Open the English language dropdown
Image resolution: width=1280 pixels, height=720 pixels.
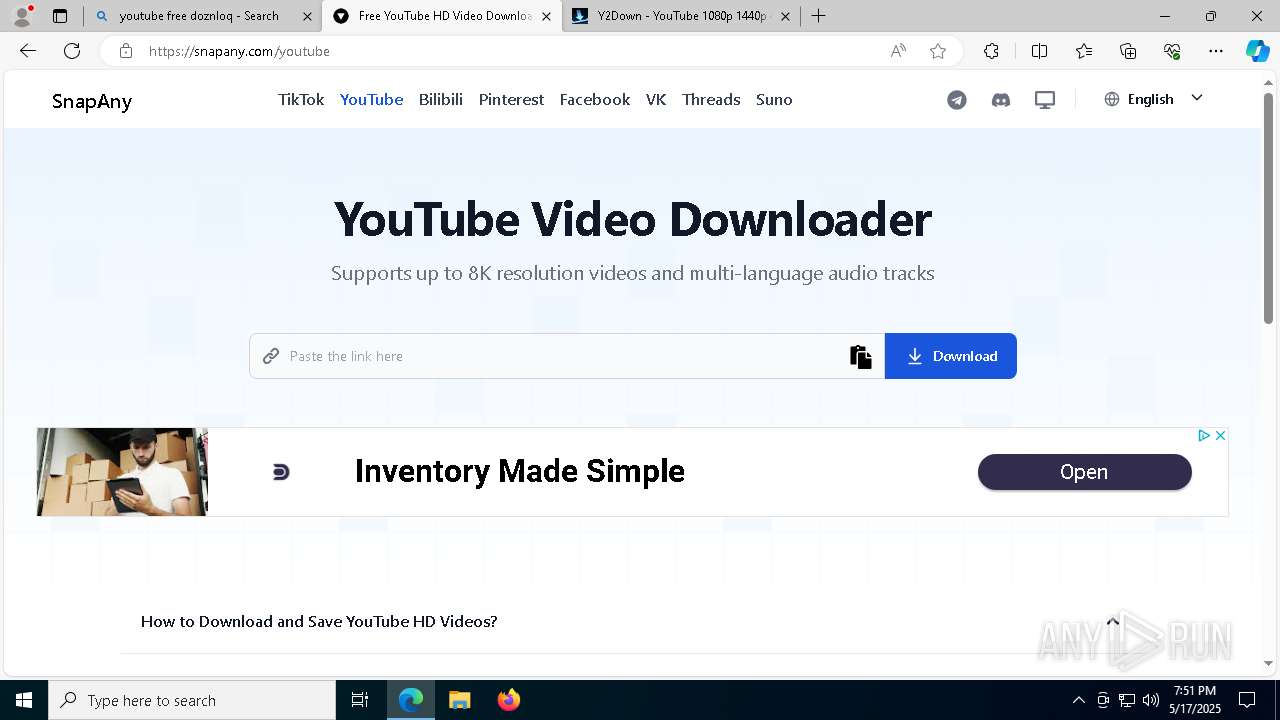[1153, 99]
